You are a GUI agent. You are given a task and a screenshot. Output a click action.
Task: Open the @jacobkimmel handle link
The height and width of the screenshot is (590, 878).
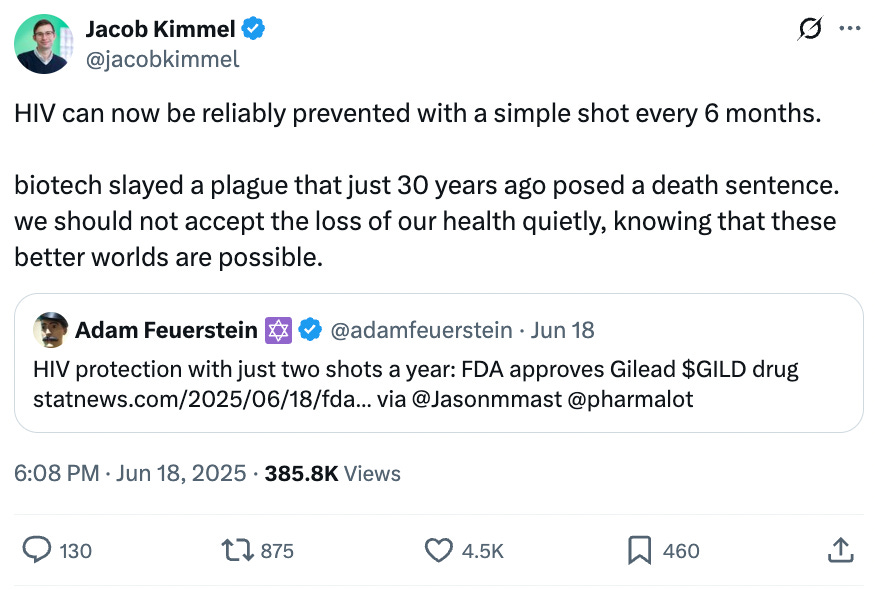click(x=162, y=59)
